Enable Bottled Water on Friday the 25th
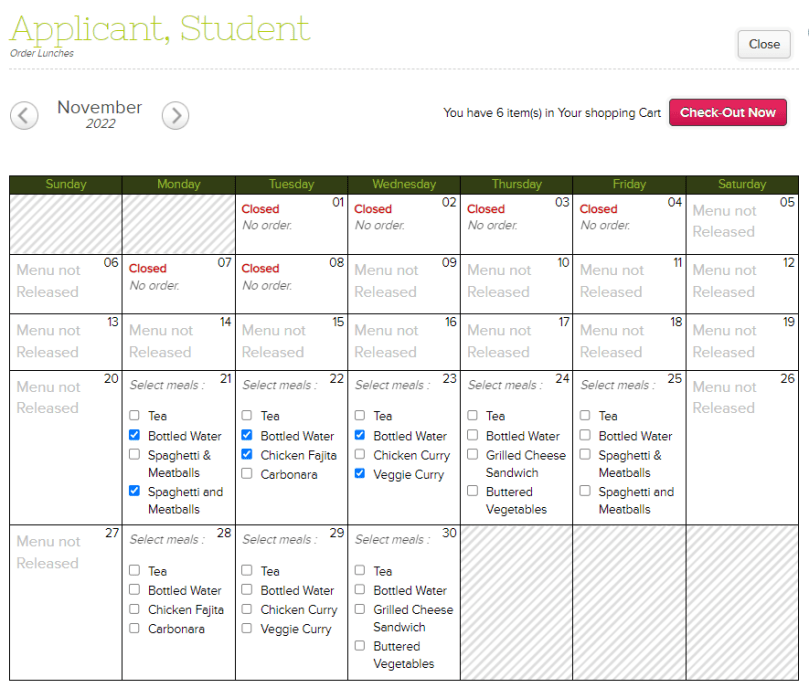Viewport: 809px width, 688px height. [586, 435]
